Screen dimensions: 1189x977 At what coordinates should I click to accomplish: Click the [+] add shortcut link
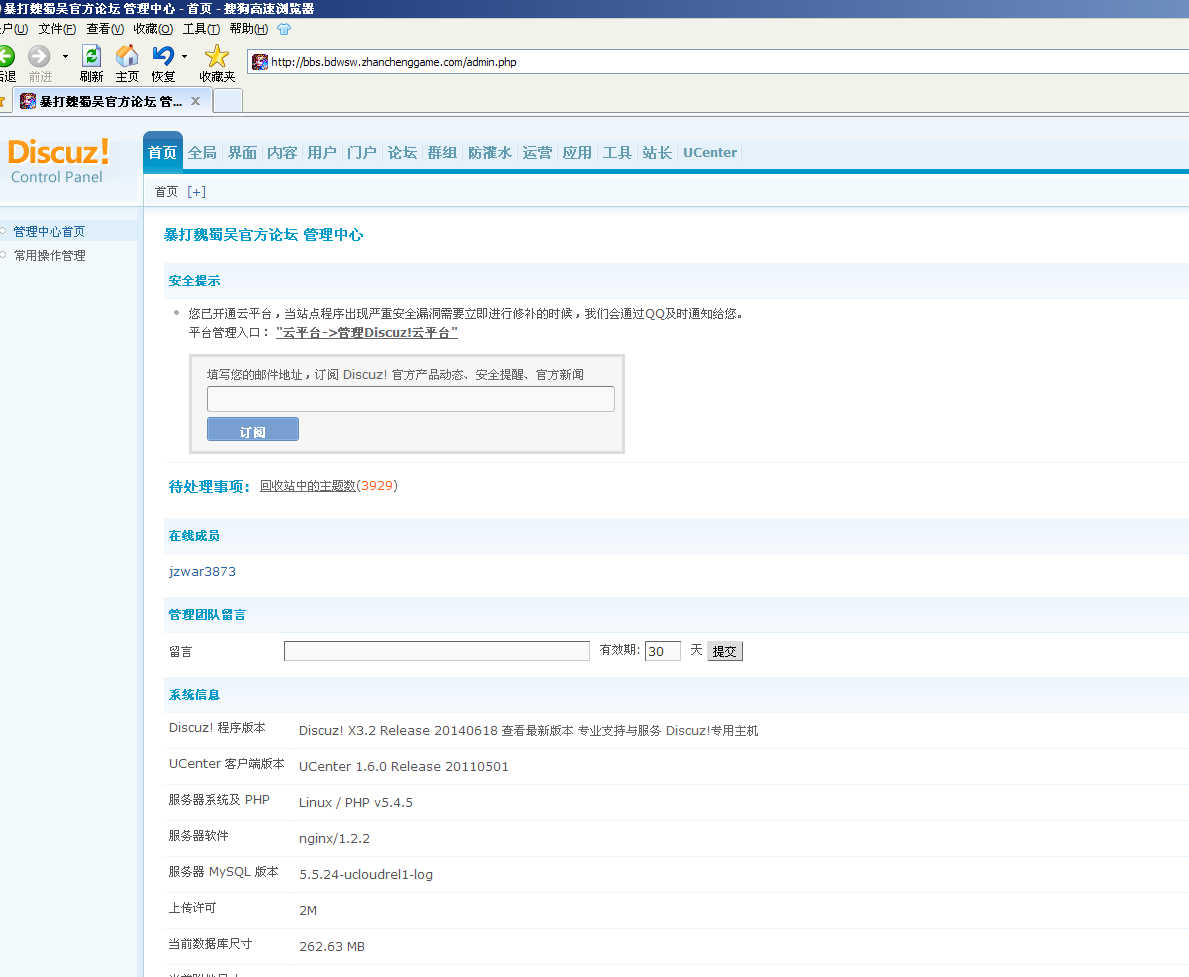196,192
